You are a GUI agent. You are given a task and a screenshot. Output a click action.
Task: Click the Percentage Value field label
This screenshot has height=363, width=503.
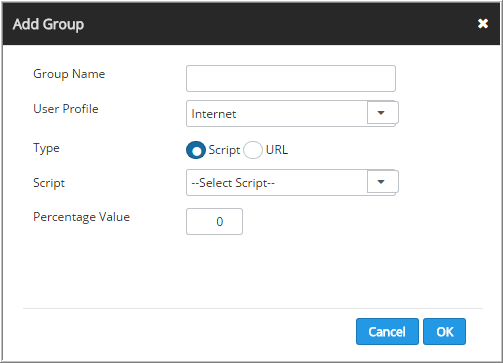click(81, 217)
